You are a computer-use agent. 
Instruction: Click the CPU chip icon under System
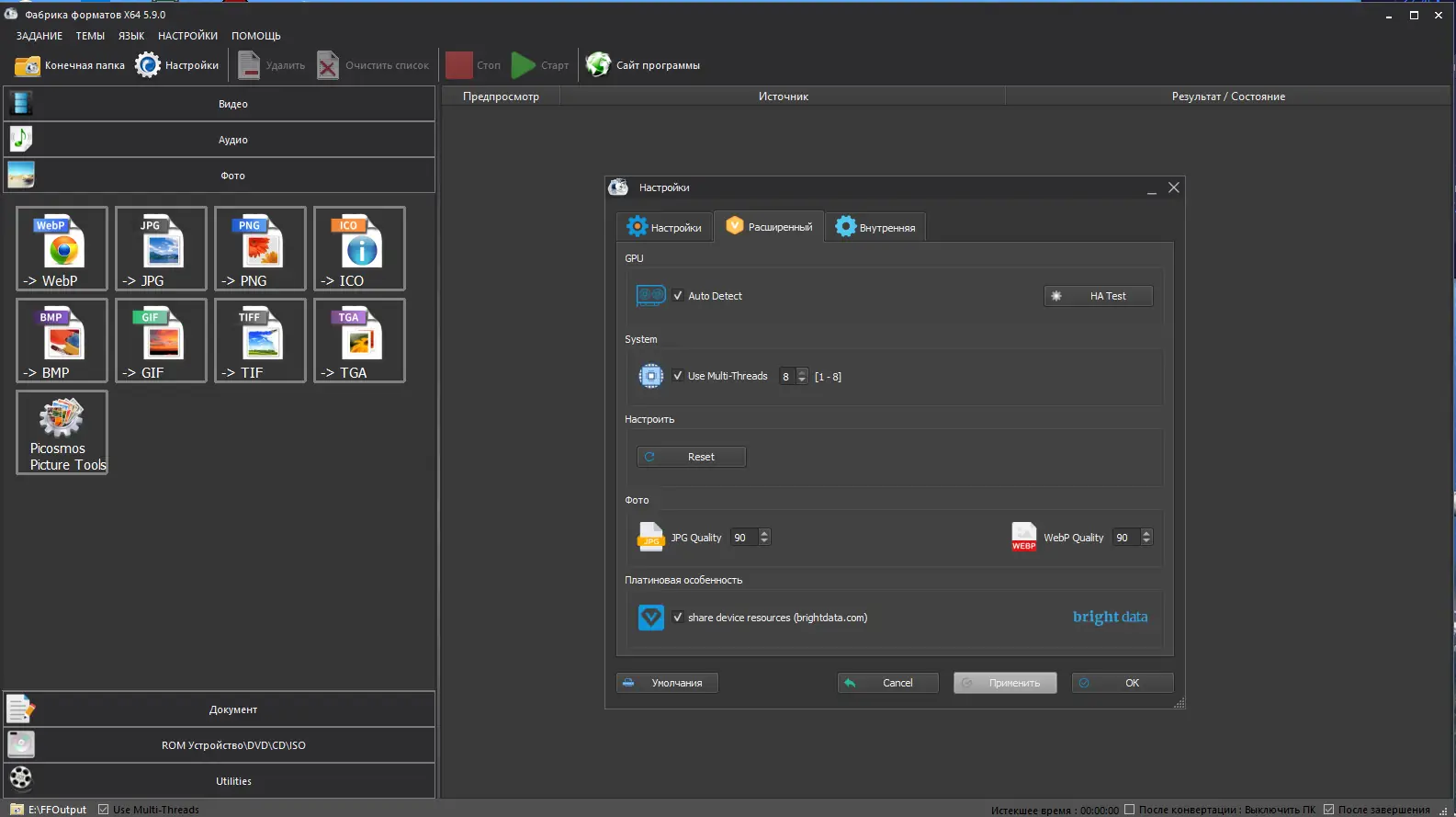click(x=651, y=376)
